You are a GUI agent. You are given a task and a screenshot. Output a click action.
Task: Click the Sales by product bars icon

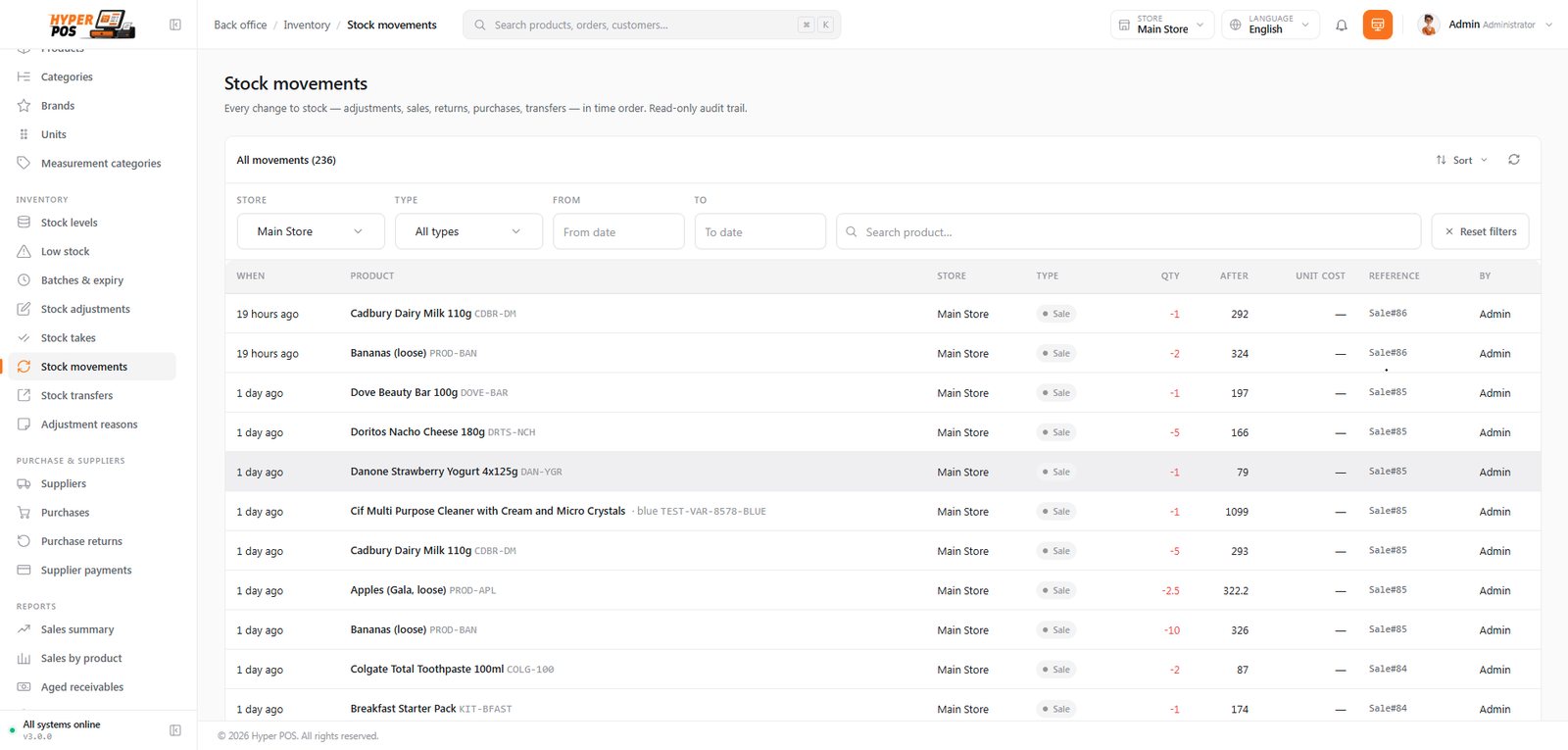click(x=24, y=659)
